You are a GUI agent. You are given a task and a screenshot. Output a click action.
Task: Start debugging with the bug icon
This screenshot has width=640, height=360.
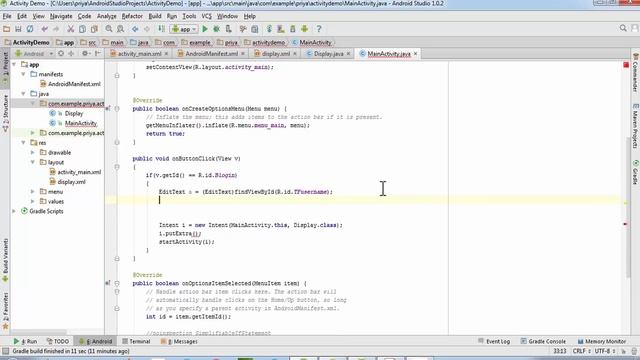[x=216, y=29]
